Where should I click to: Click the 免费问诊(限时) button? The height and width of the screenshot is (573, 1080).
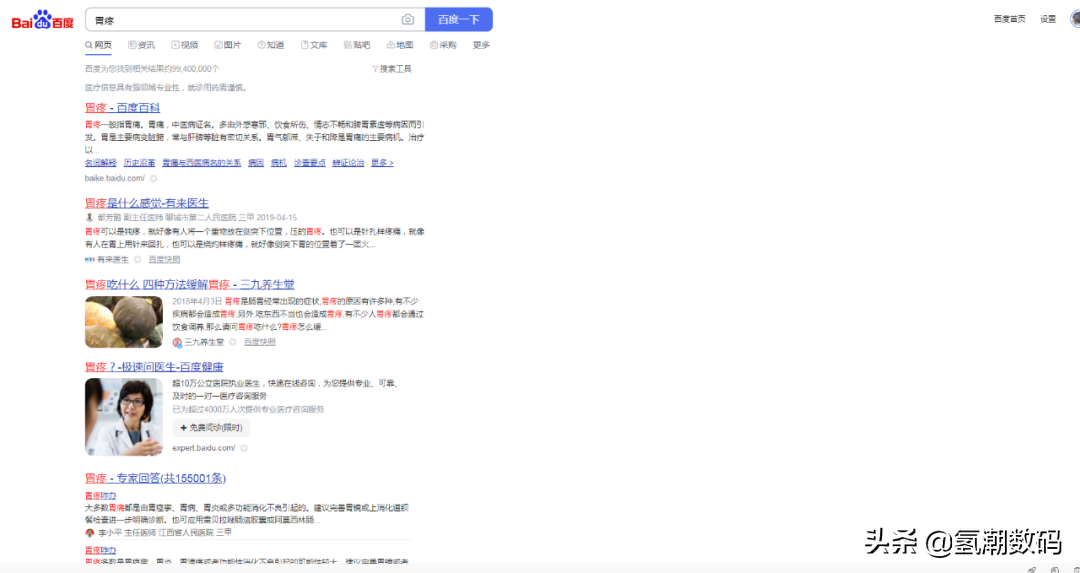pyautogui.click(x=211, y=428)
